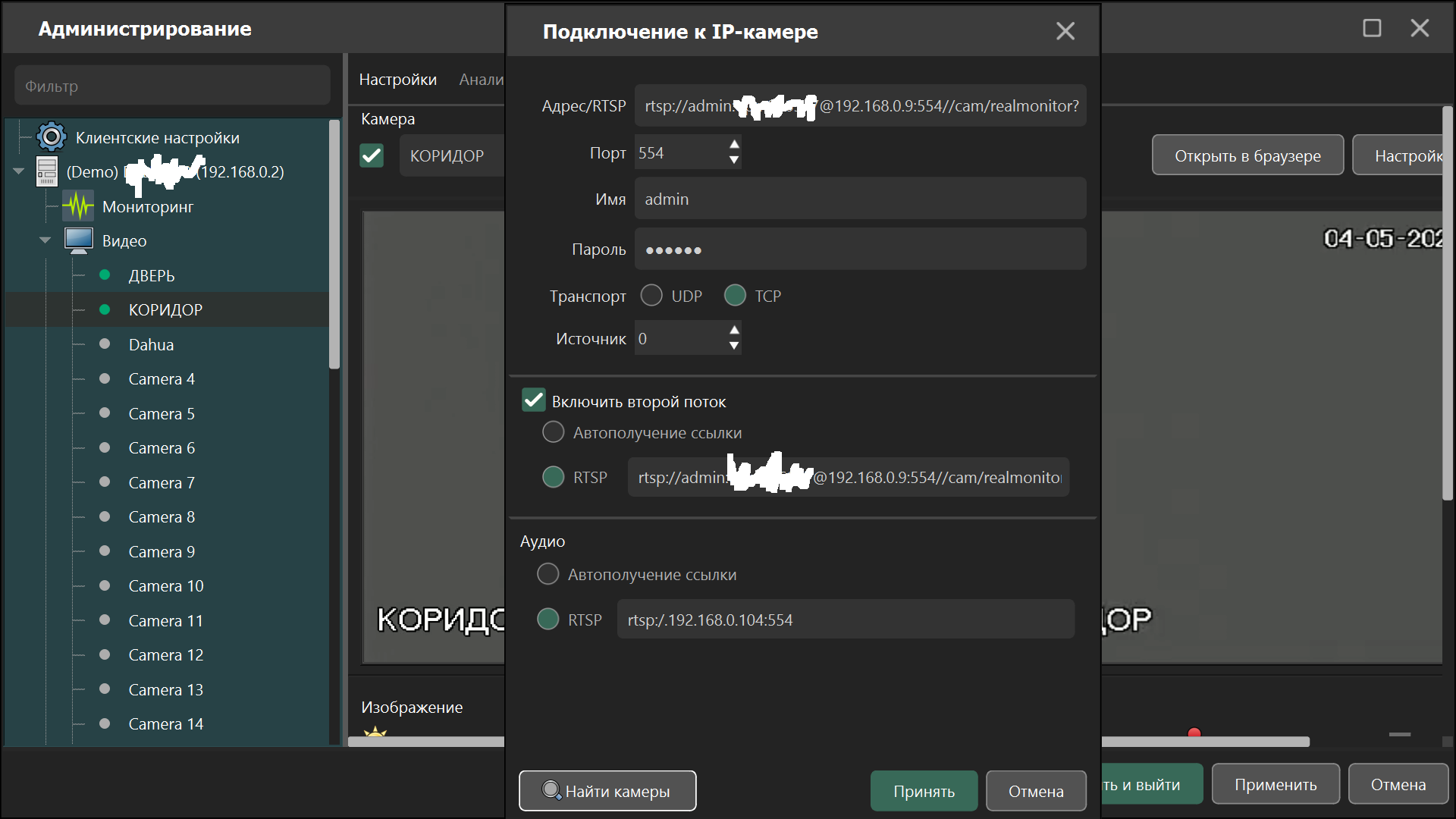Click the green status dot of ДВЕРЬ
1456x819 pixels.
[x=105, y=275]
